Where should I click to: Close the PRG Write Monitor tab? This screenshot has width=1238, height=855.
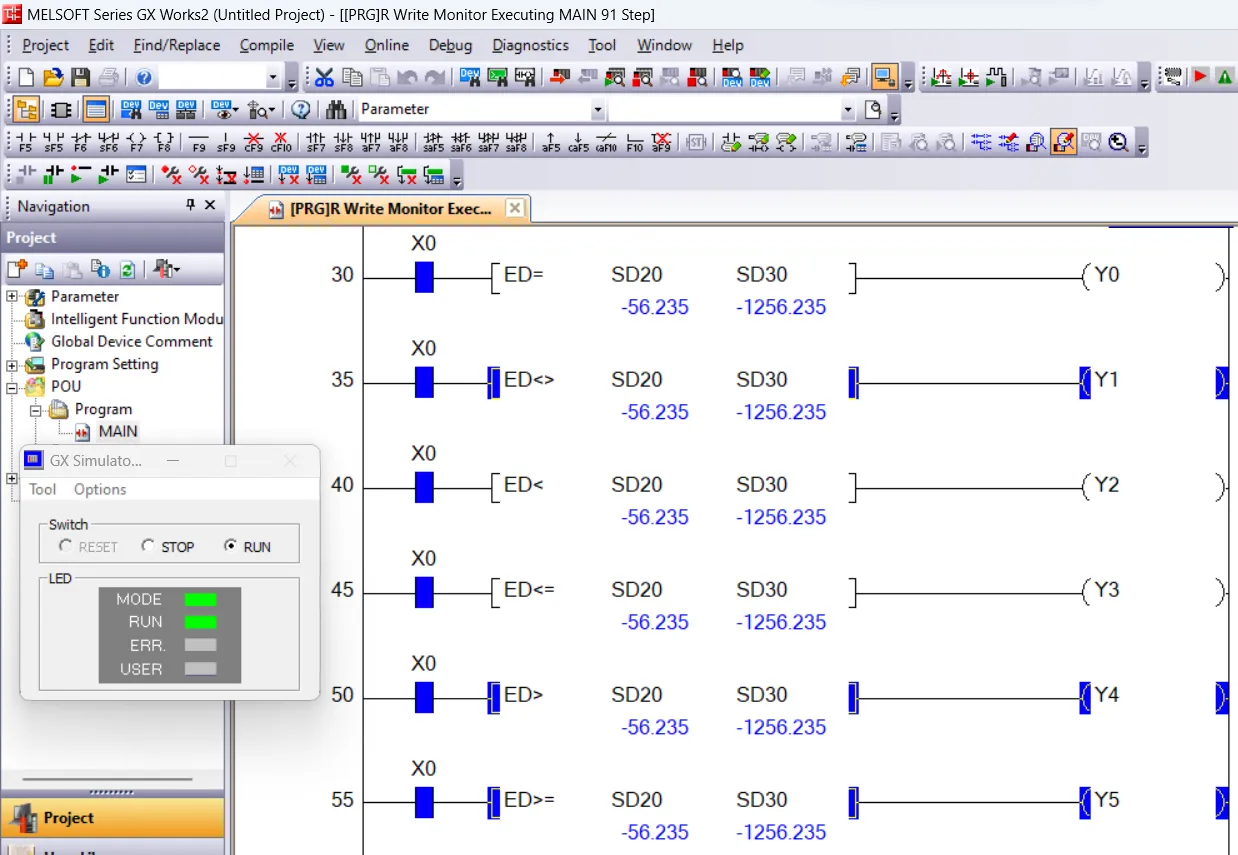pos(514,208)
